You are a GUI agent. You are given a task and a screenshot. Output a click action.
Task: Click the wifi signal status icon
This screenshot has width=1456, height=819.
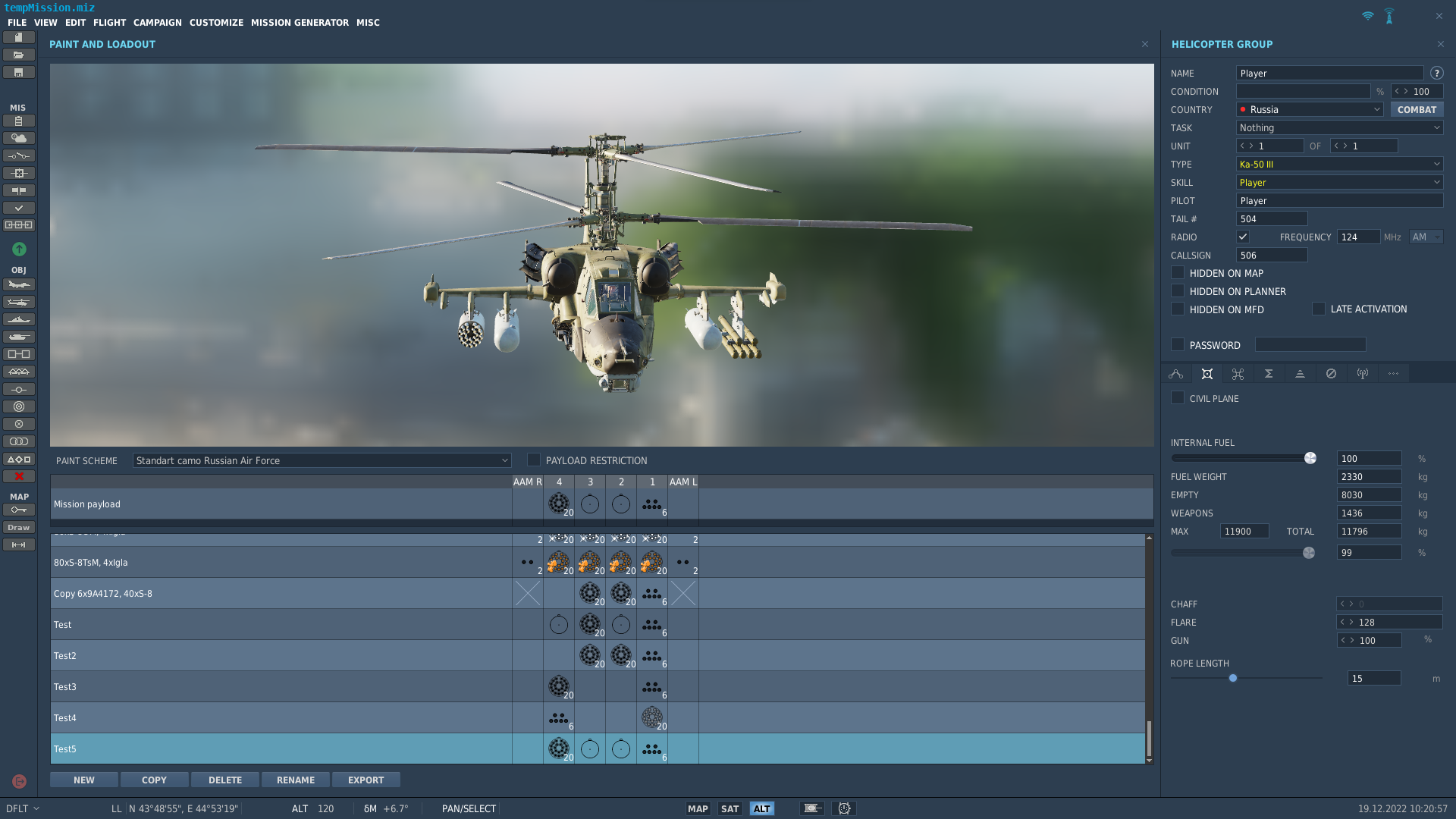(1367, 16)
